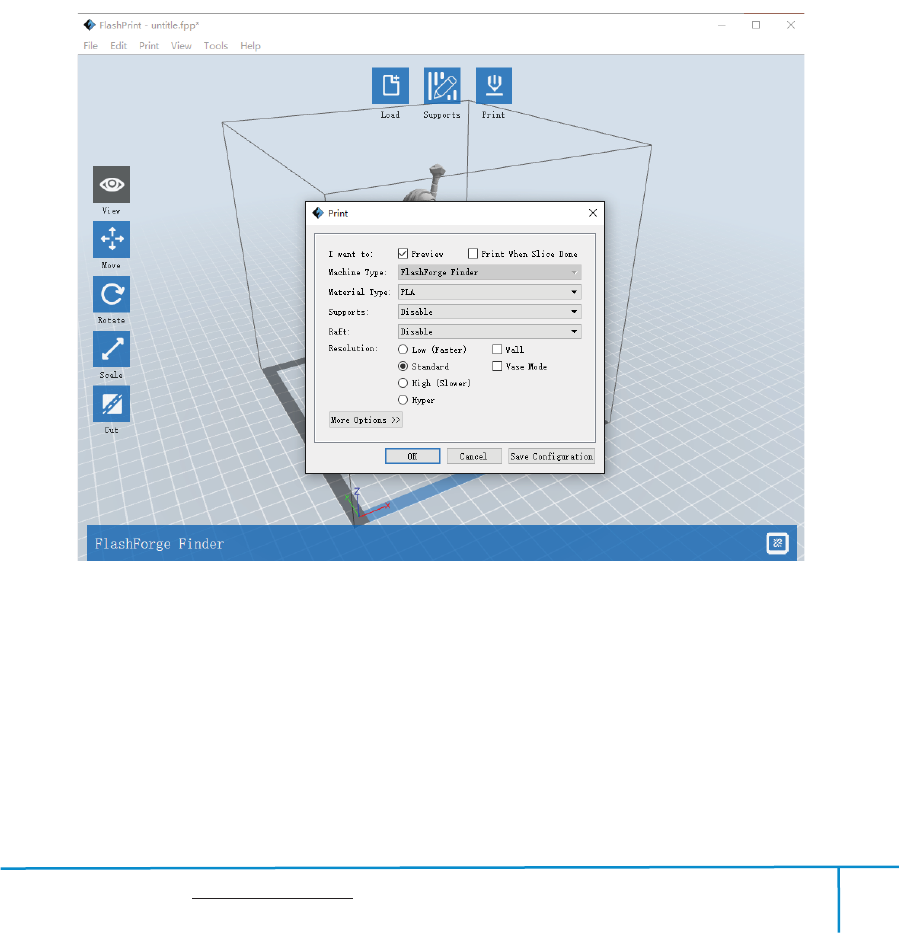
Task: Close the FlashPrint window
Action: (791, 25)
